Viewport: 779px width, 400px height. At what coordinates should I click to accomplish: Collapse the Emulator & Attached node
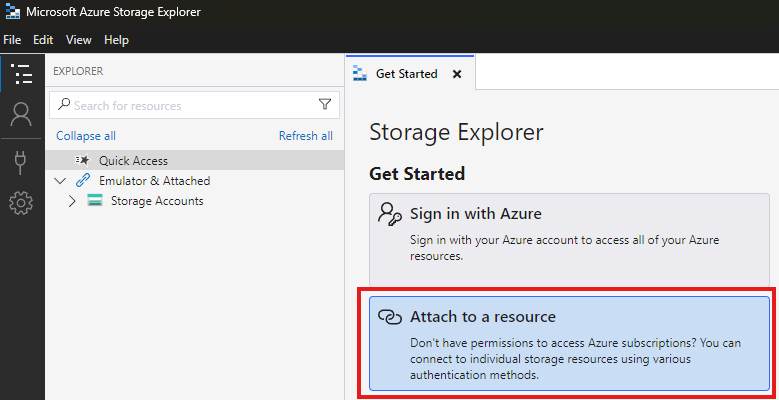pyautogui.click(x=60, y=181)
